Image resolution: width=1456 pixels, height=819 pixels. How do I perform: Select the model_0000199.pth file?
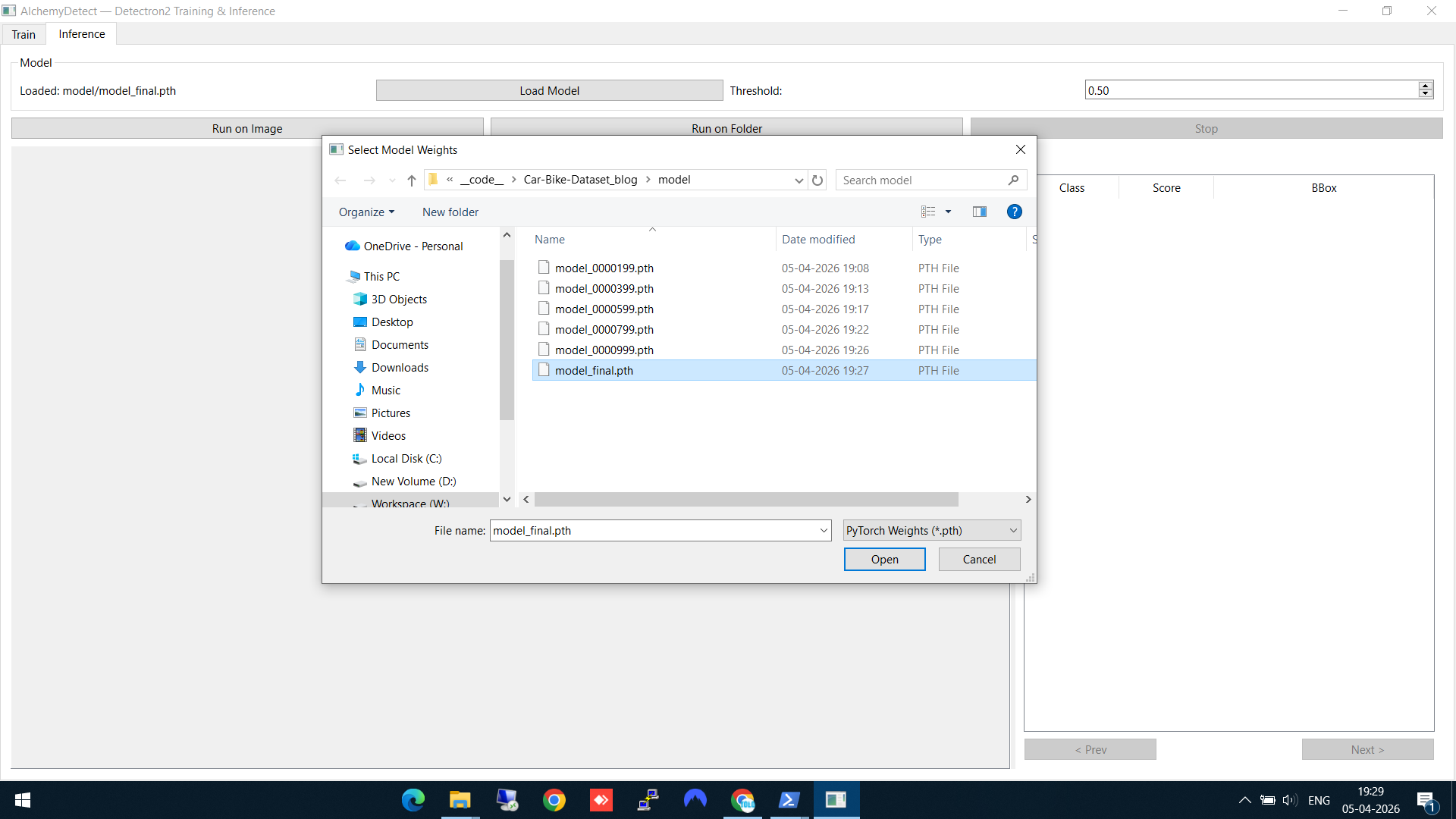pos(604,268)
